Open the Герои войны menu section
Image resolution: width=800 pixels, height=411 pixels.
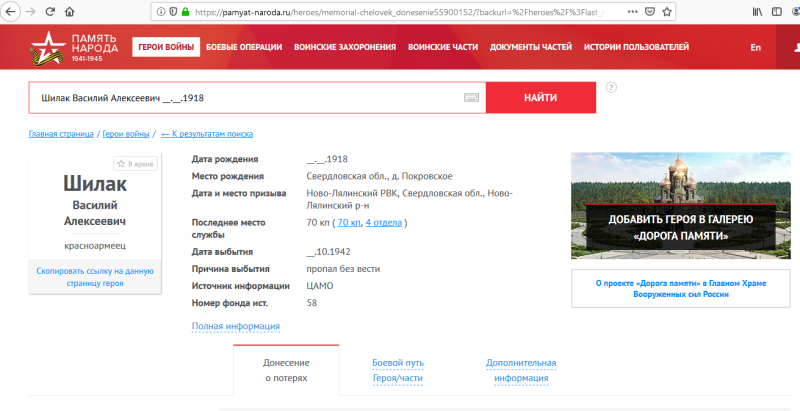(x=166, y=47)
